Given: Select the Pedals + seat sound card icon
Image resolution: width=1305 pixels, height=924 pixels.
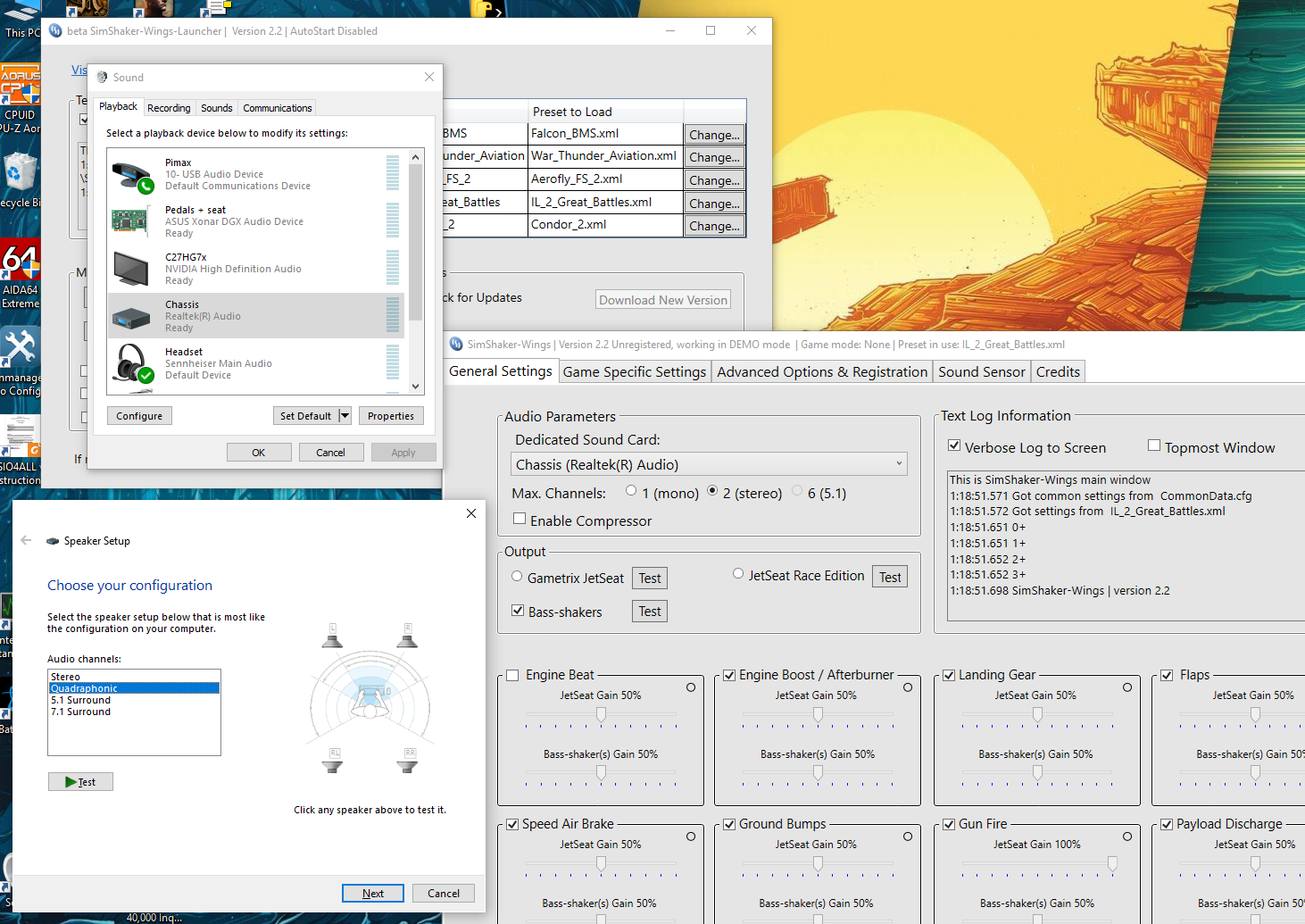Looking at the screenshot, I should pos(130,221).
